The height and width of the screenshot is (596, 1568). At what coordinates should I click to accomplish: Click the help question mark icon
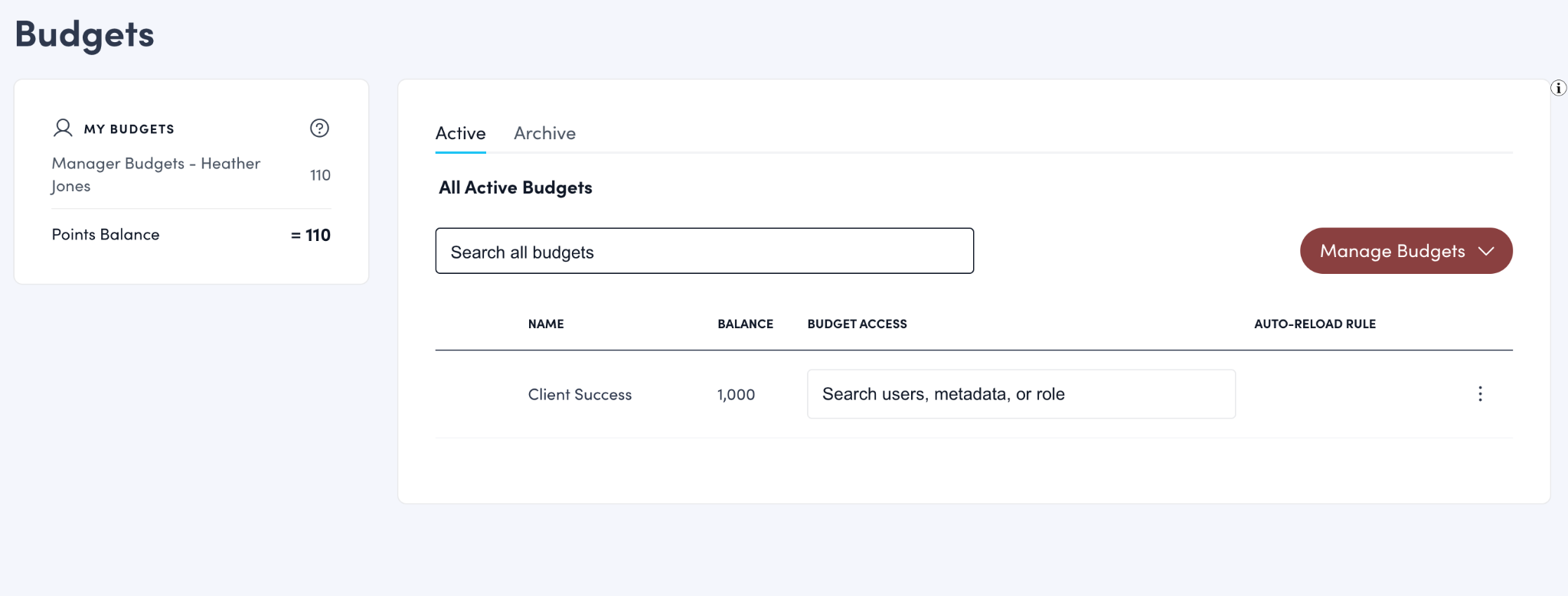pyautogui.click(x=319, y=128)
